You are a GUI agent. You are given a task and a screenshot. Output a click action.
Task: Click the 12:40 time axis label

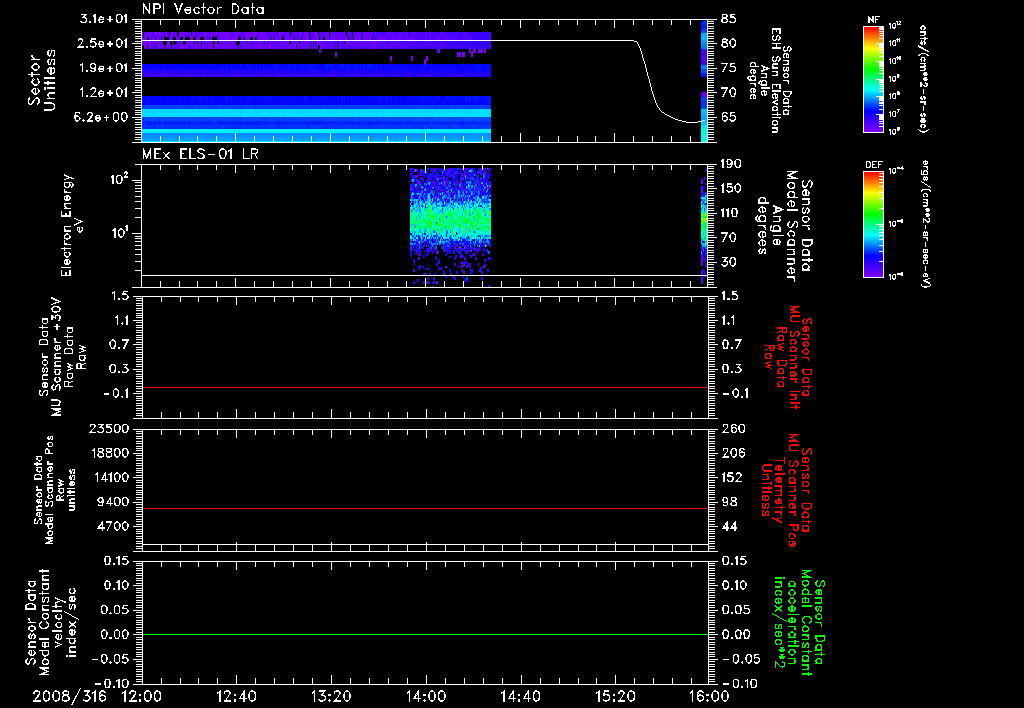click(236, 696)
